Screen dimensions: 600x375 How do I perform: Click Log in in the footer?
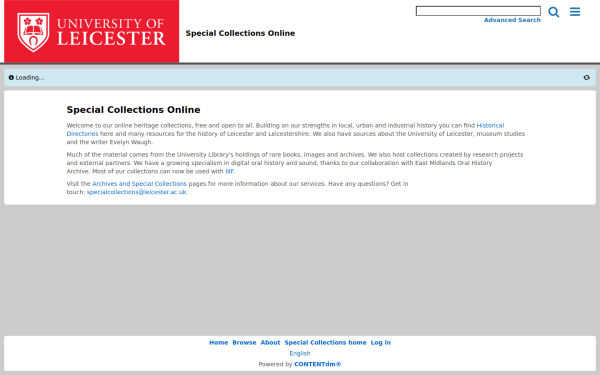point(381,342)
